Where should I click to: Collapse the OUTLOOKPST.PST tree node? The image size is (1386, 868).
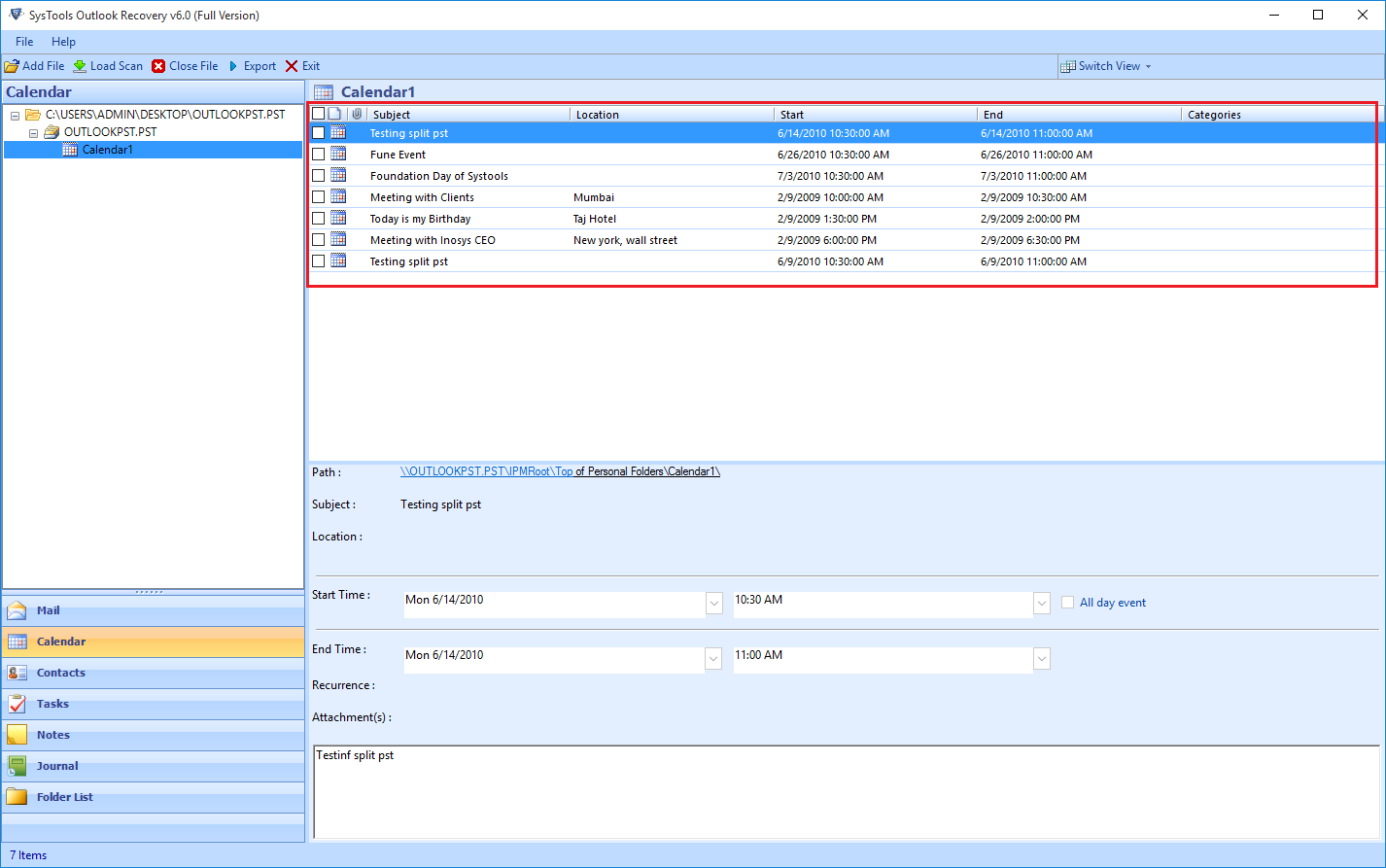(x=33, y=133)
